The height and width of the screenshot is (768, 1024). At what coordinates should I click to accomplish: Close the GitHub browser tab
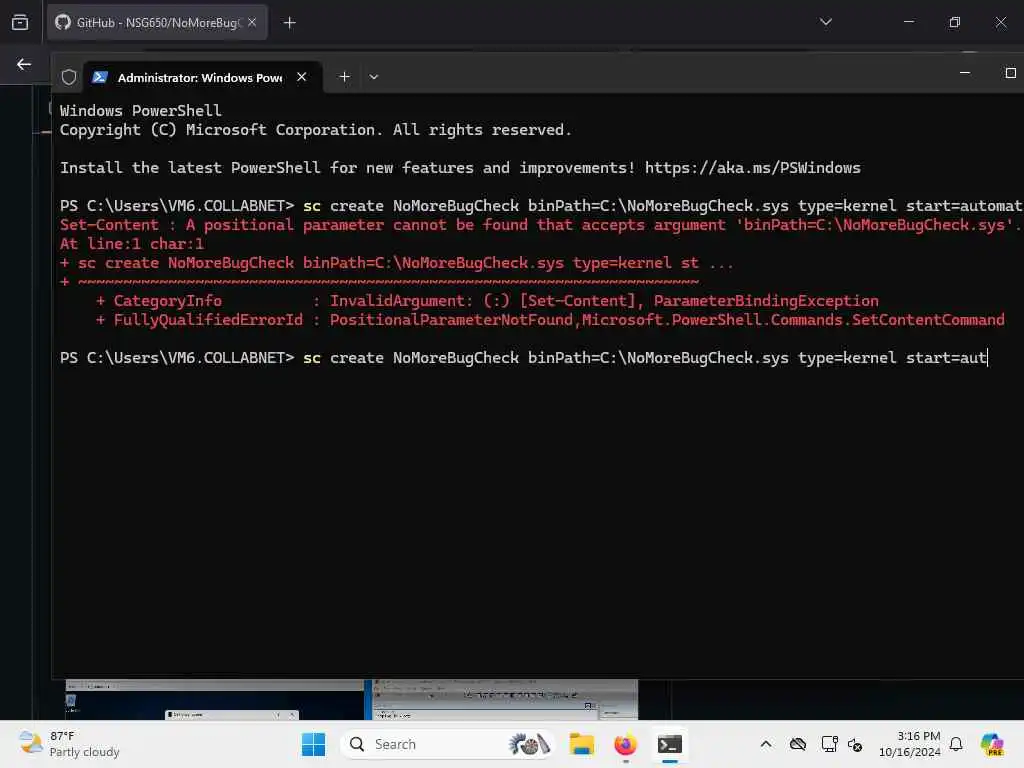pyautogui.click(x=252, y=22)
